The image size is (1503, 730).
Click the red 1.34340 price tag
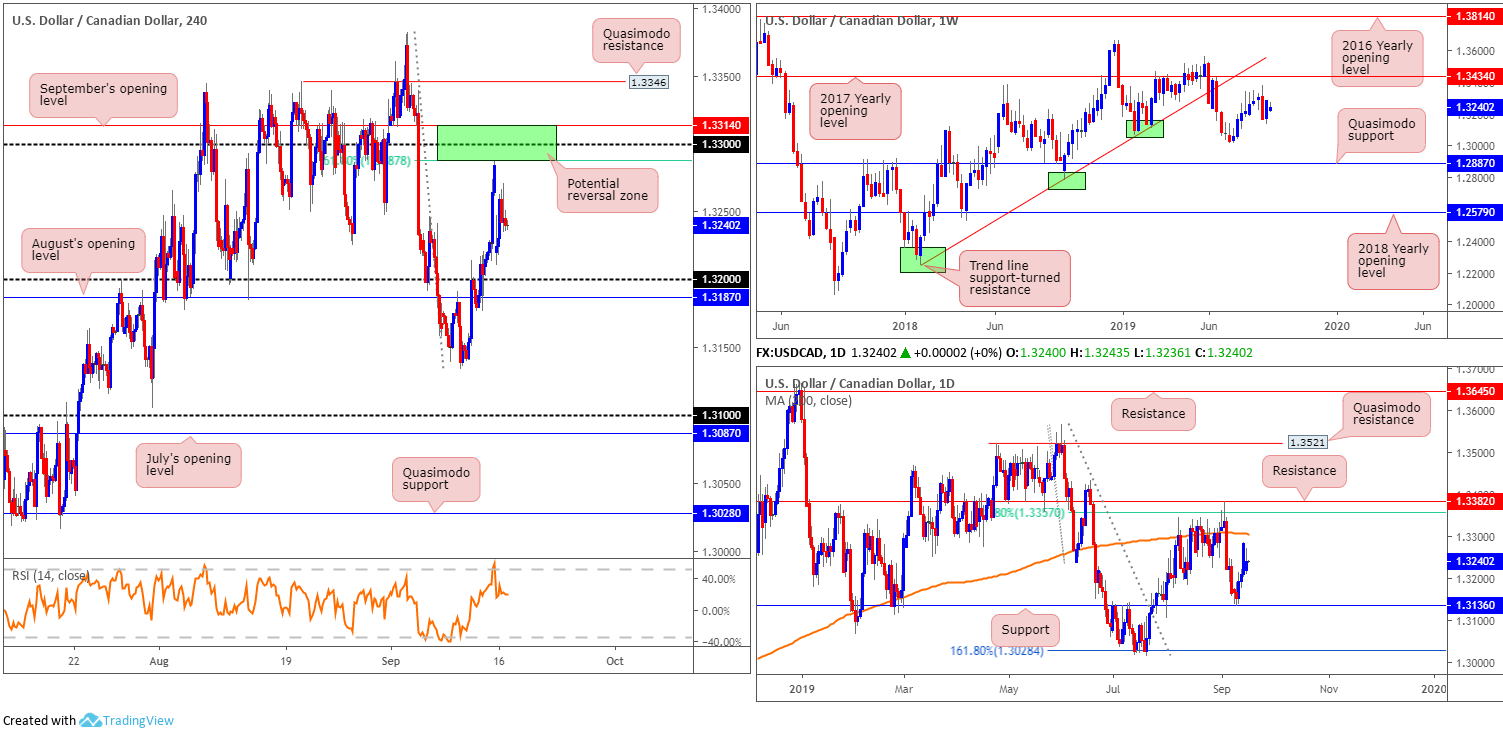pos(1475,76)
